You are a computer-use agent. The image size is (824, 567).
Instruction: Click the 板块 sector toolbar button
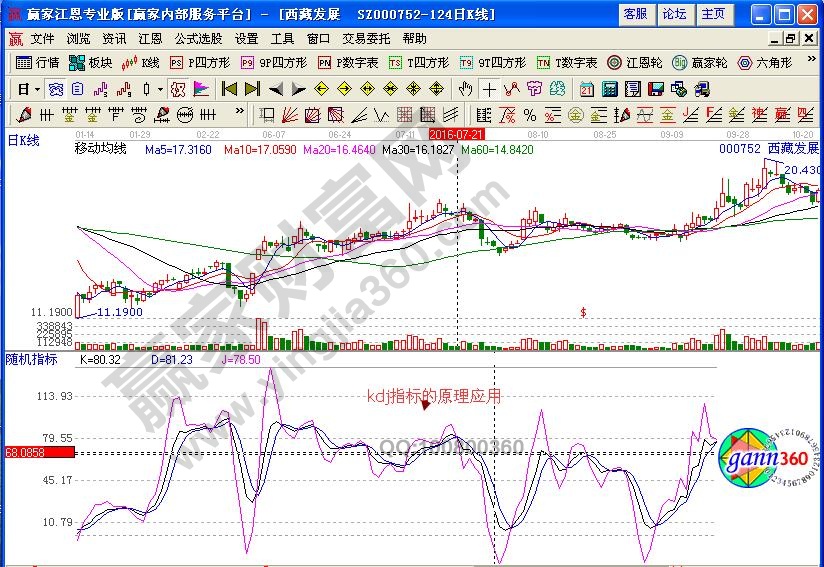(90, 62)
